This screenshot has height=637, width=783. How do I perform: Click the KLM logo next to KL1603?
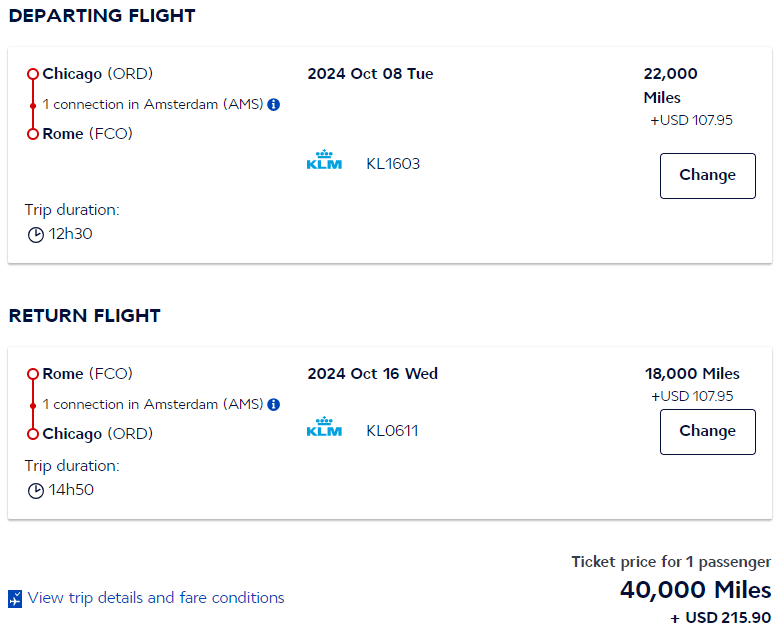[324, 161]
